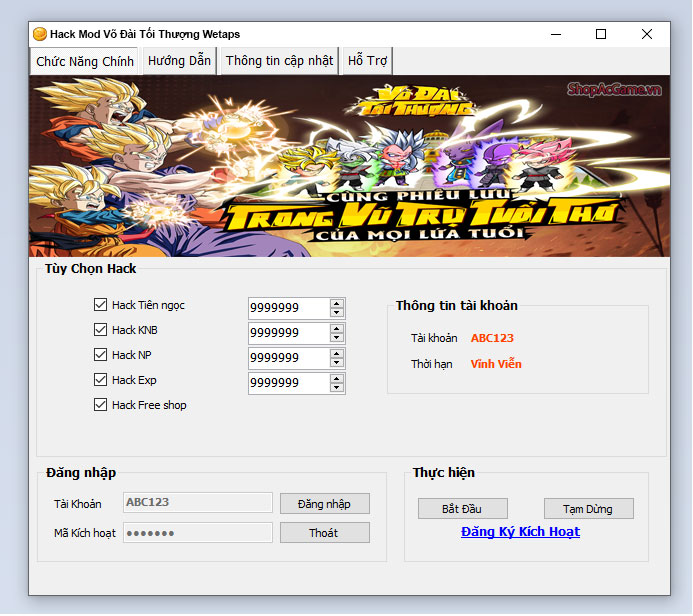This screenshot has height=616, width=693.
Task: Decrease Hack Exp value with down arrow
Action: coord(337,388)
